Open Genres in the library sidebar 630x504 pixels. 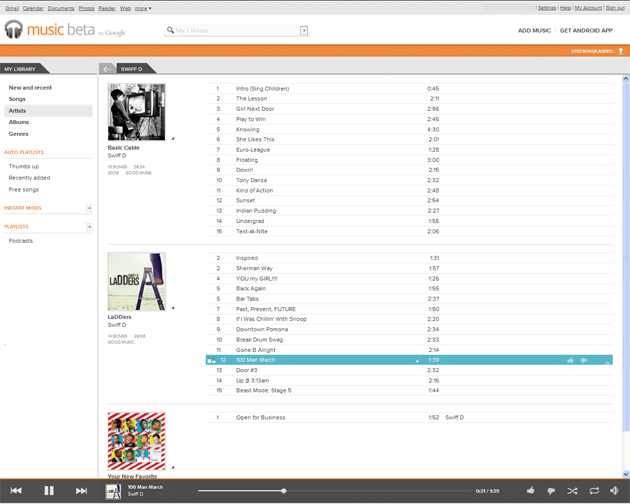point(18,134)
